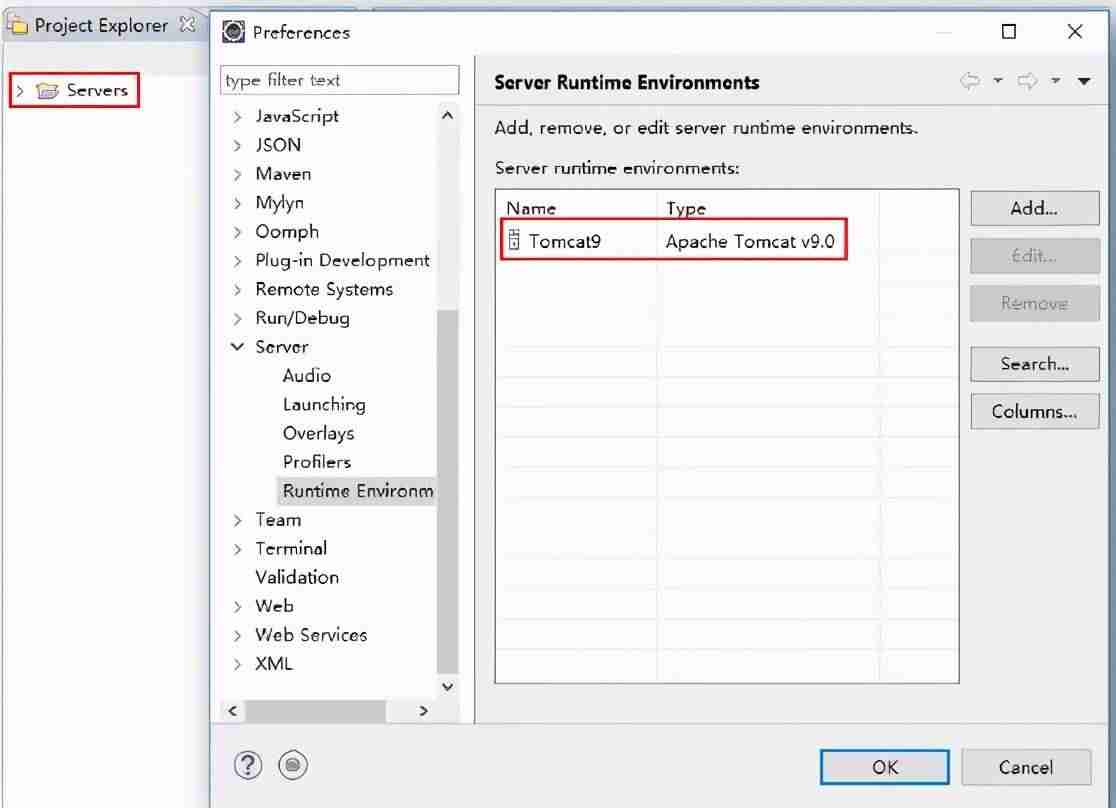Image resolution: width=1116 pixels, height=808 pixels.
Task: Click the Forward navigation arrow icon
Action: pyautogui.click(x=1027, y=81)
